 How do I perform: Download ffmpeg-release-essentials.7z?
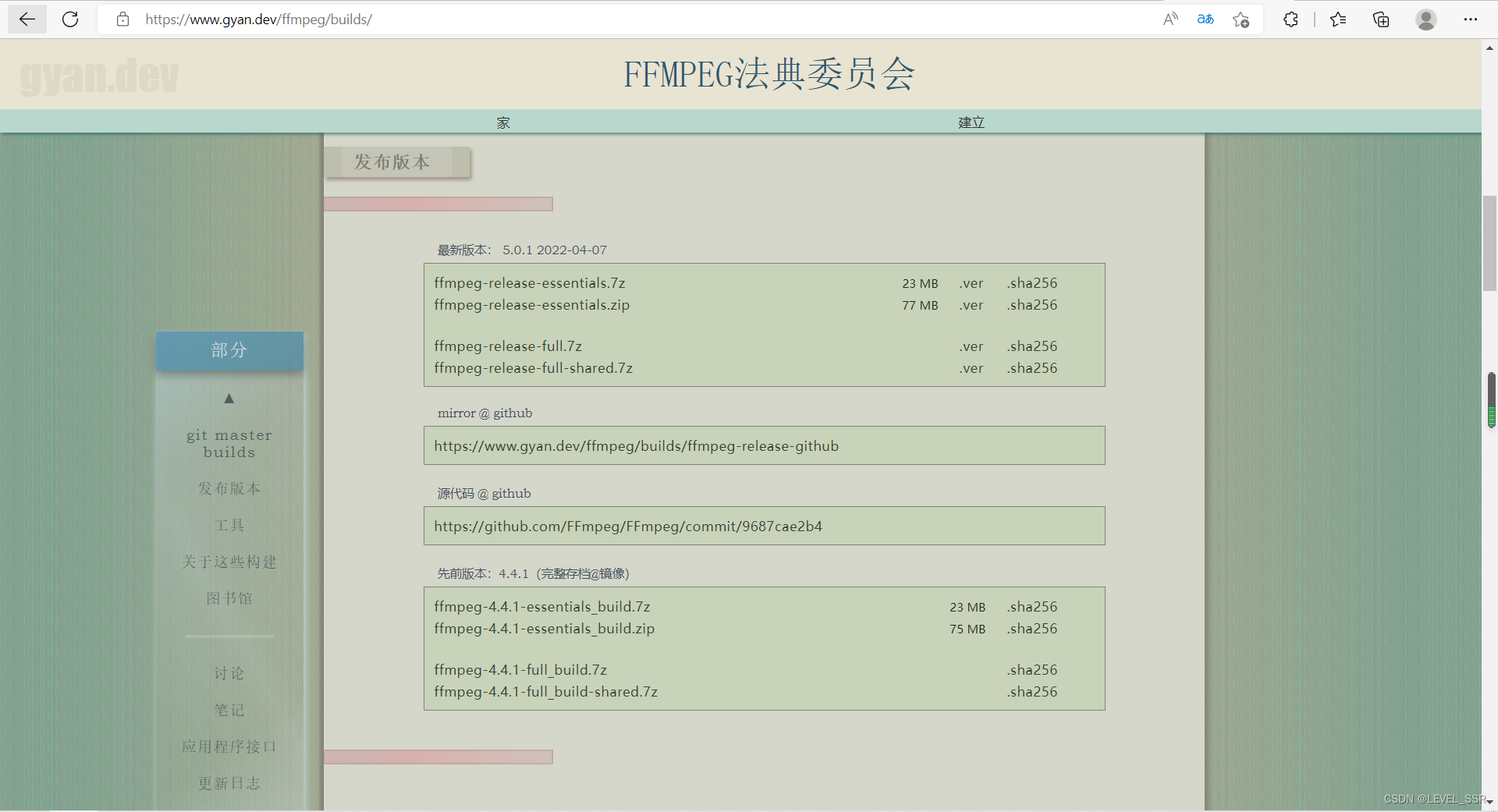(x=530, y=283)
